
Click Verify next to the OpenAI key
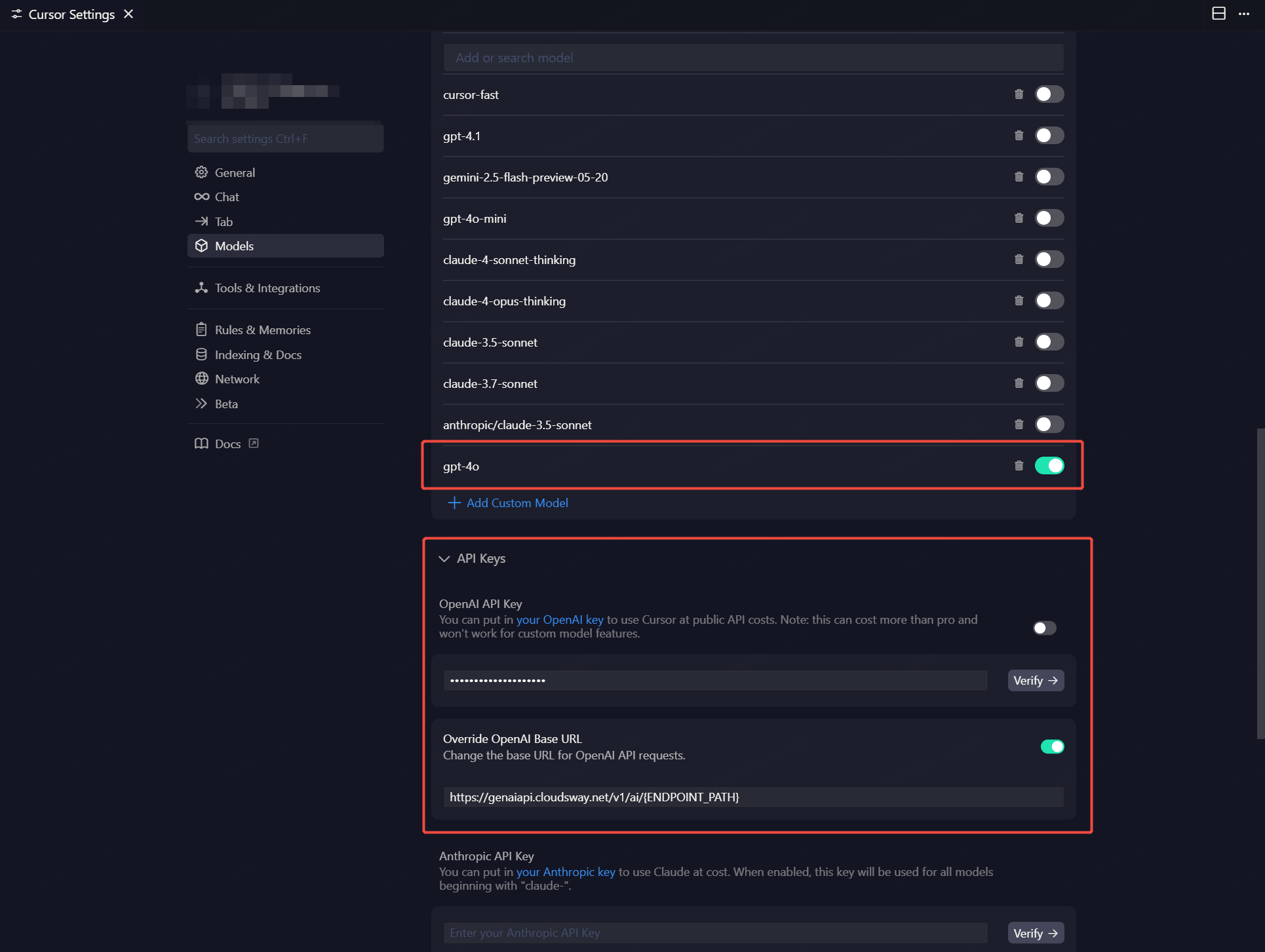[1035, 681]
